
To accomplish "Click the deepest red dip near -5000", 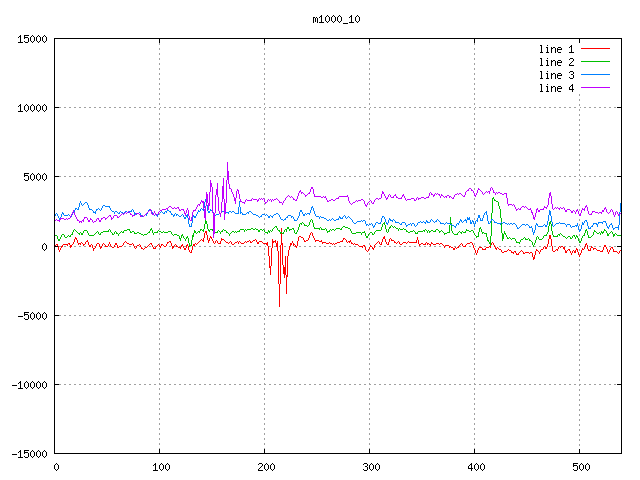I will (279, 305).
